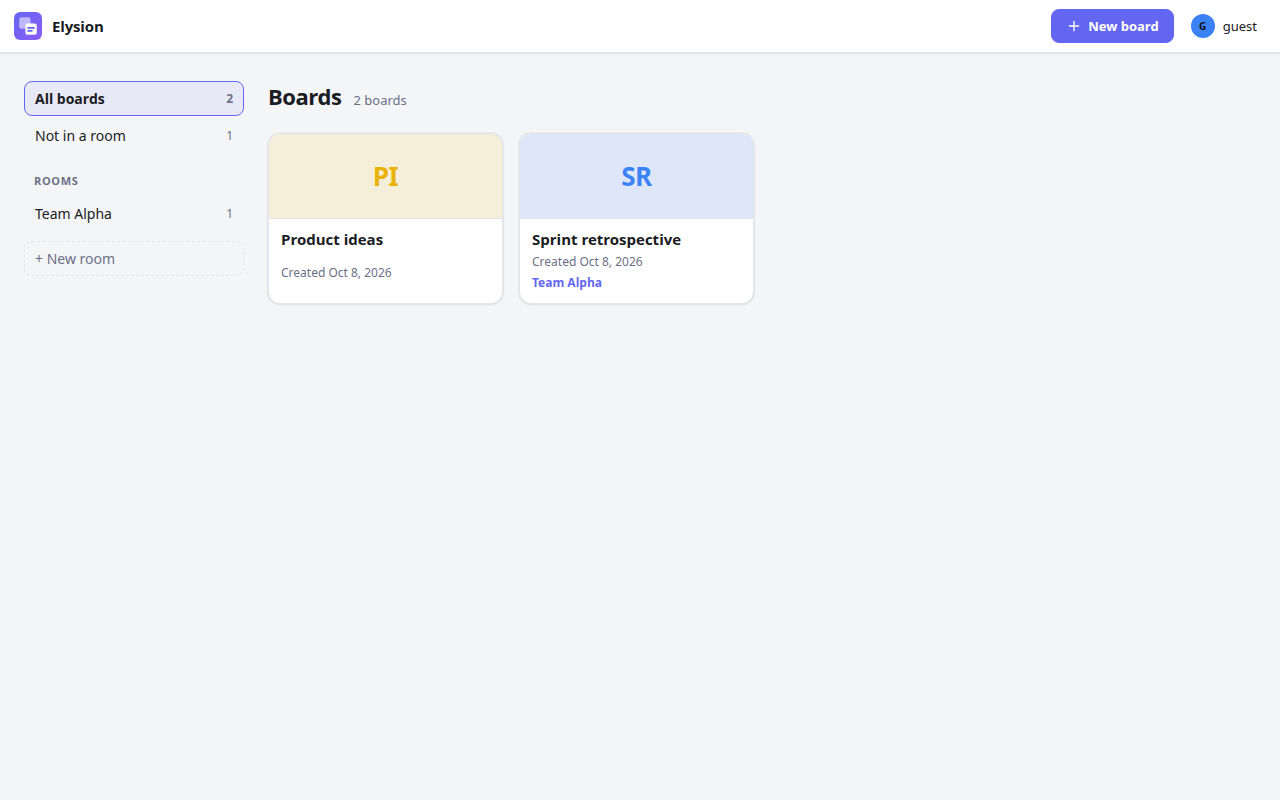Create a board with New board button
Viewport: 1280px width, 800px height.
click(x=1112, y=26)
